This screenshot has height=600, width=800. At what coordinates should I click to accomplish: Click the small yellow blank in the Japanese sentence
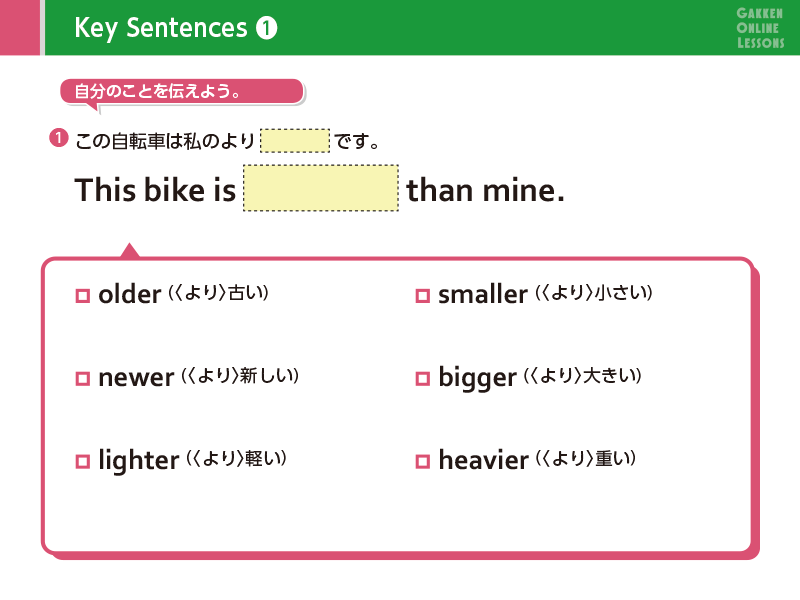click(295, 140)
